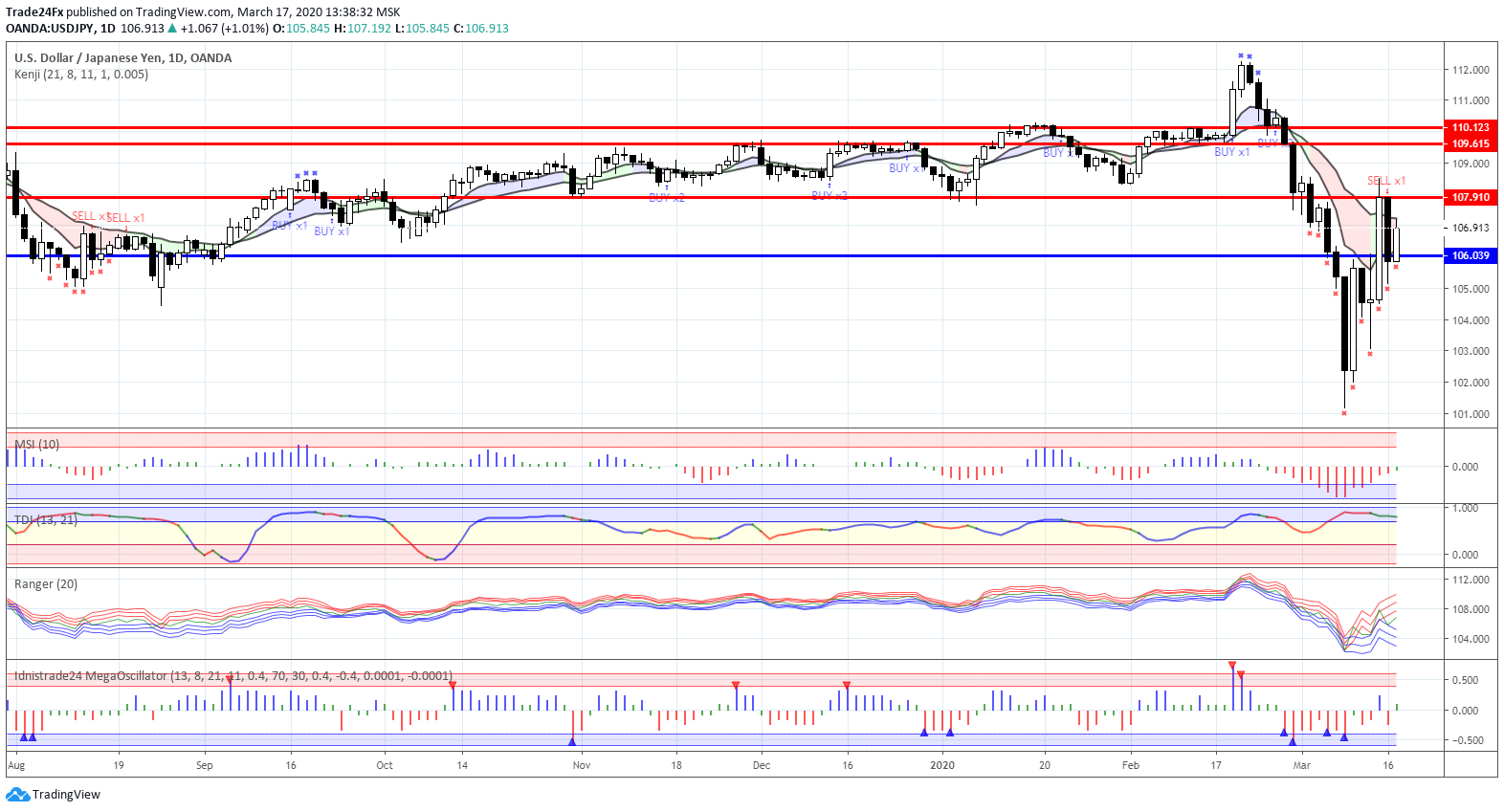Click the 101.000 price axis label
Screen dimensions: 1504x812
[1471, 414]
